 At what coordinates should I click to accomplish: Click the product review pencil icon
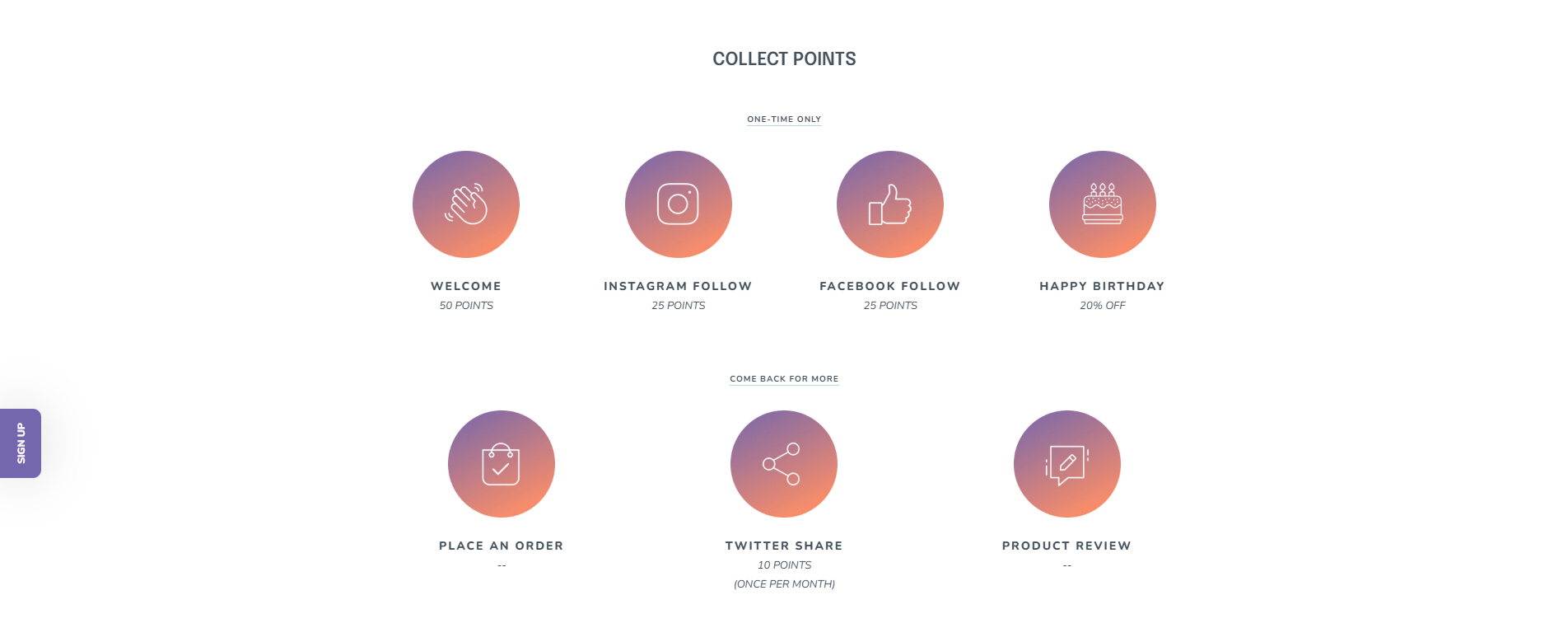[1067, 464]
